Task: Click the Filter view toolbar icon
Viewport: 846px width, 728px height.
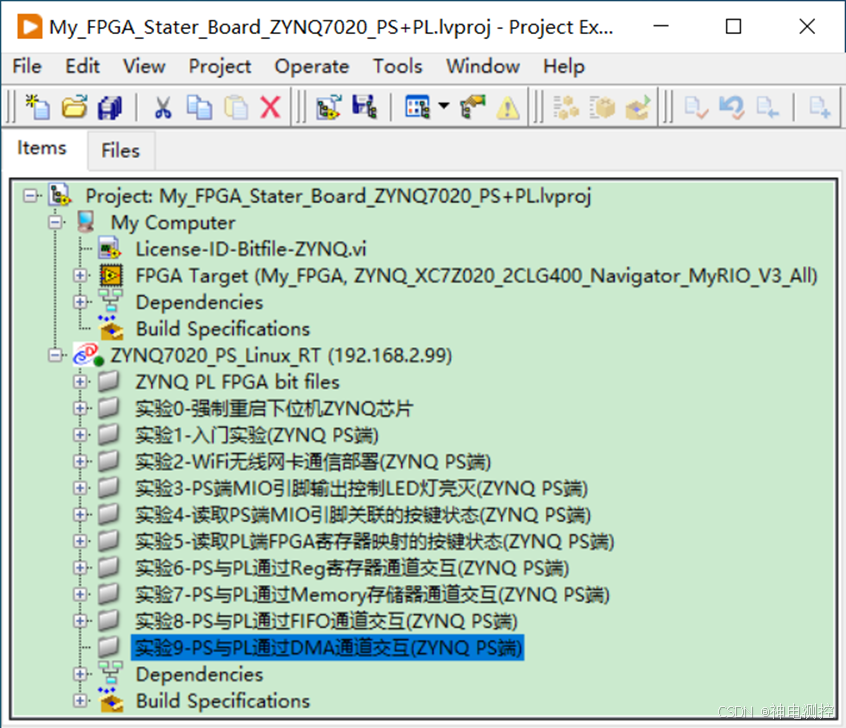Action: (418, 106)
